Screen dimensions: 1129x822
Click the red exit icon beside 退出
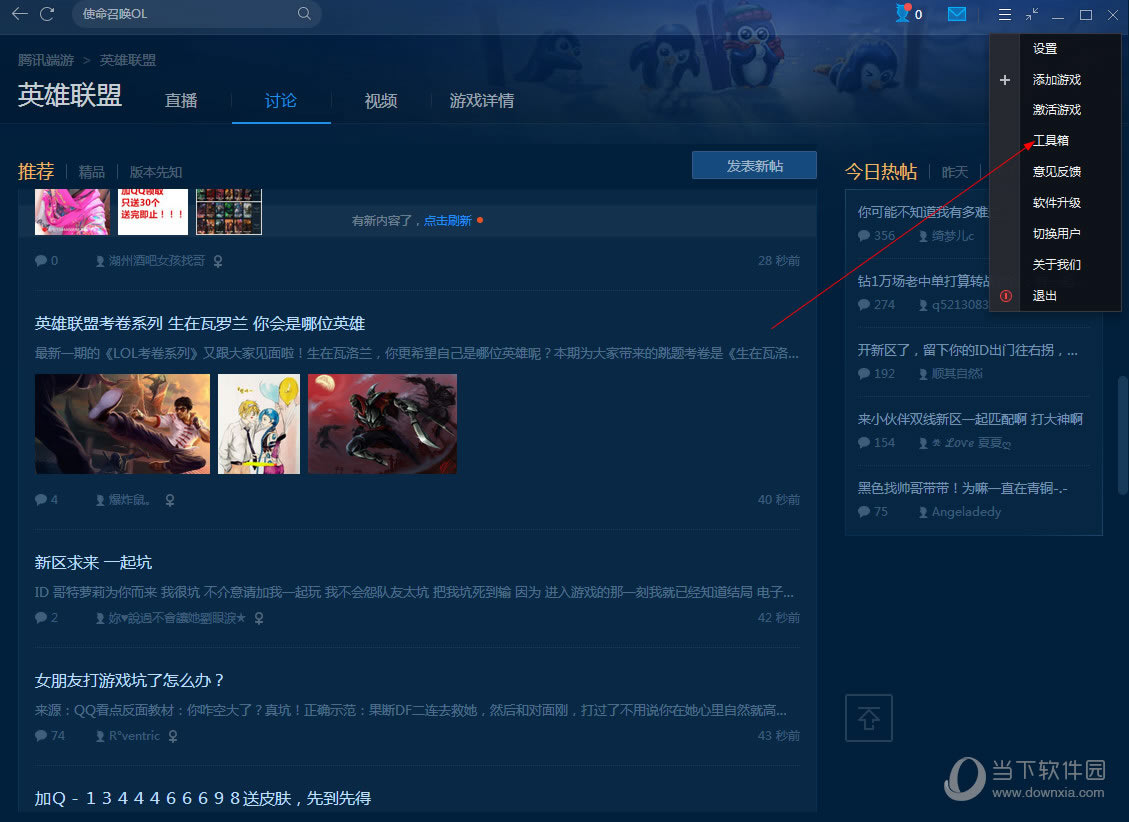pyautogui.click(x=1006, y=296)
